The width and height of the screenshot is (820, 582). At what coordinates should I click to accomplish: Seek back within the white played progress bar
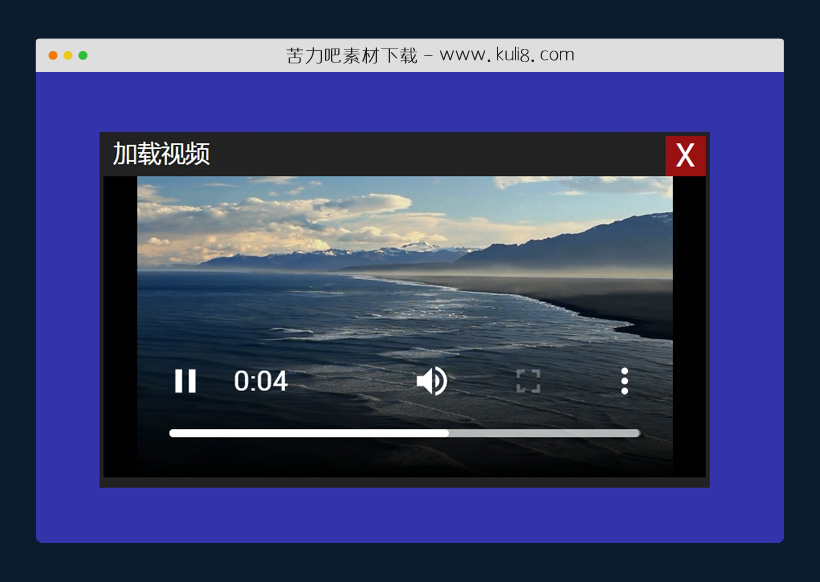(x=300, y=433)
